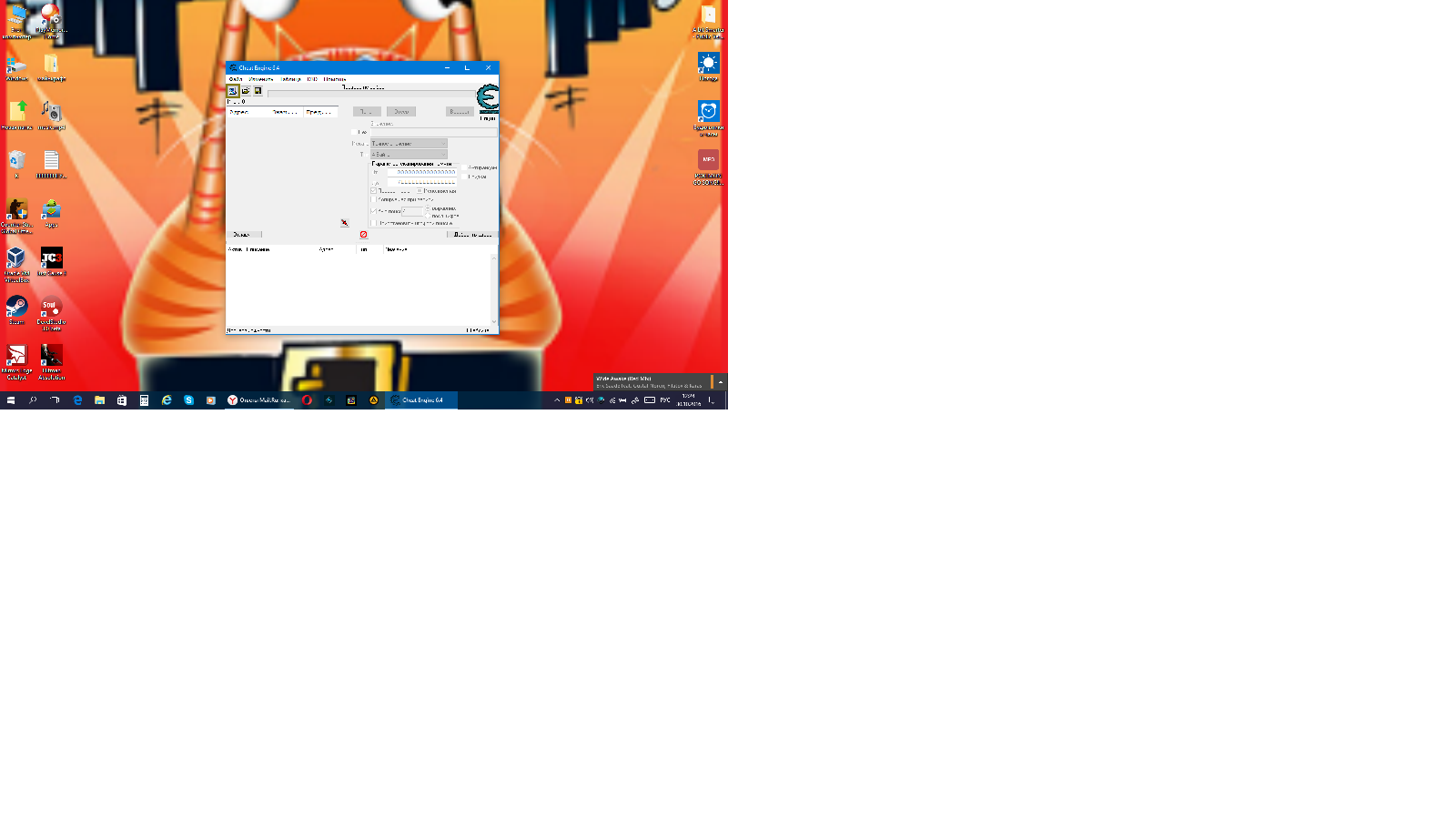1456x819 pixels.
Task: Click the address table vertical scrollbar
Action: pos(494,289)
